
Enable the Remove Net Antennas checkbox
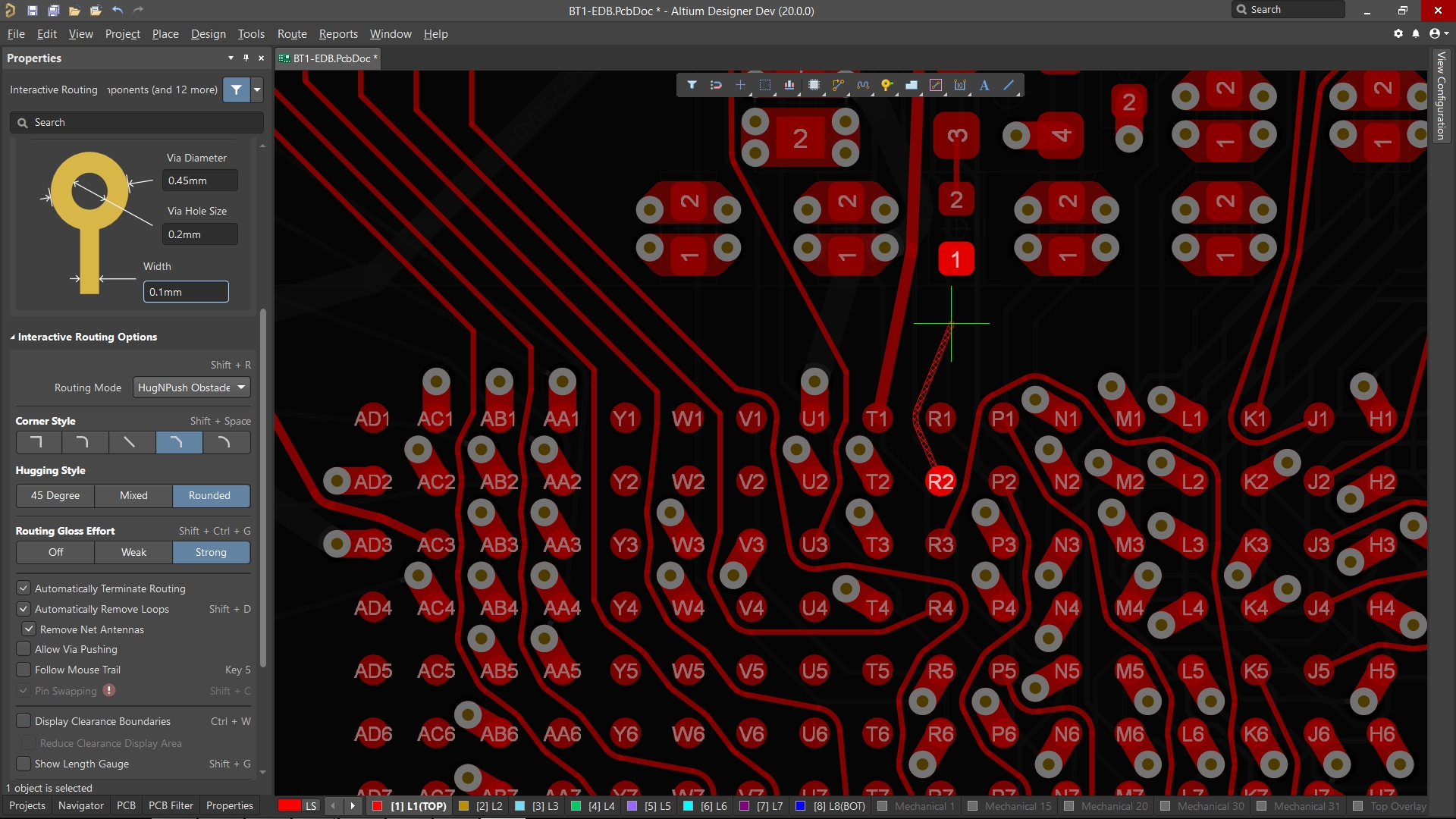(29, 629)
